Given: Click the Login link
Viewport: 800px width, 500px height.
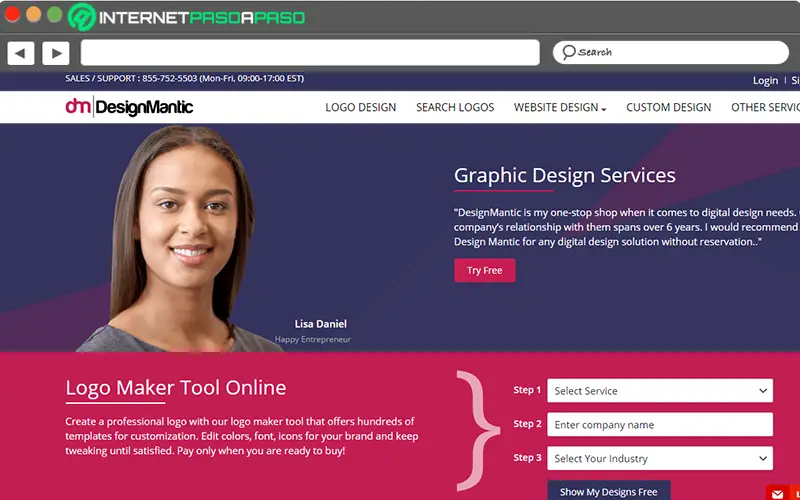Looking at the screenshot, I should coord(765,81).
